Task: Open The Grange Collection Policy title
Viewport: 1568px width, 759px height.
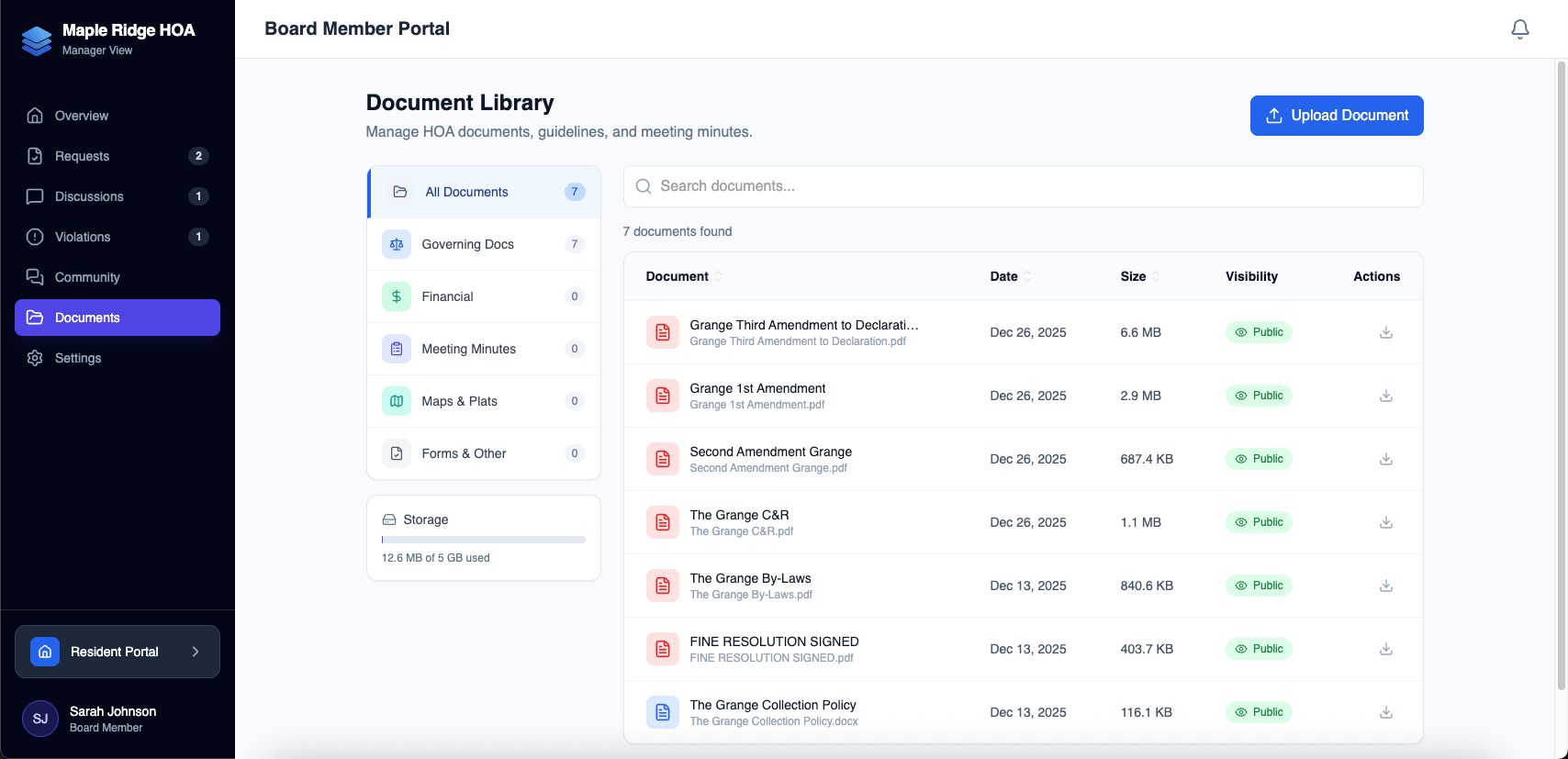Action: [773, 705]
